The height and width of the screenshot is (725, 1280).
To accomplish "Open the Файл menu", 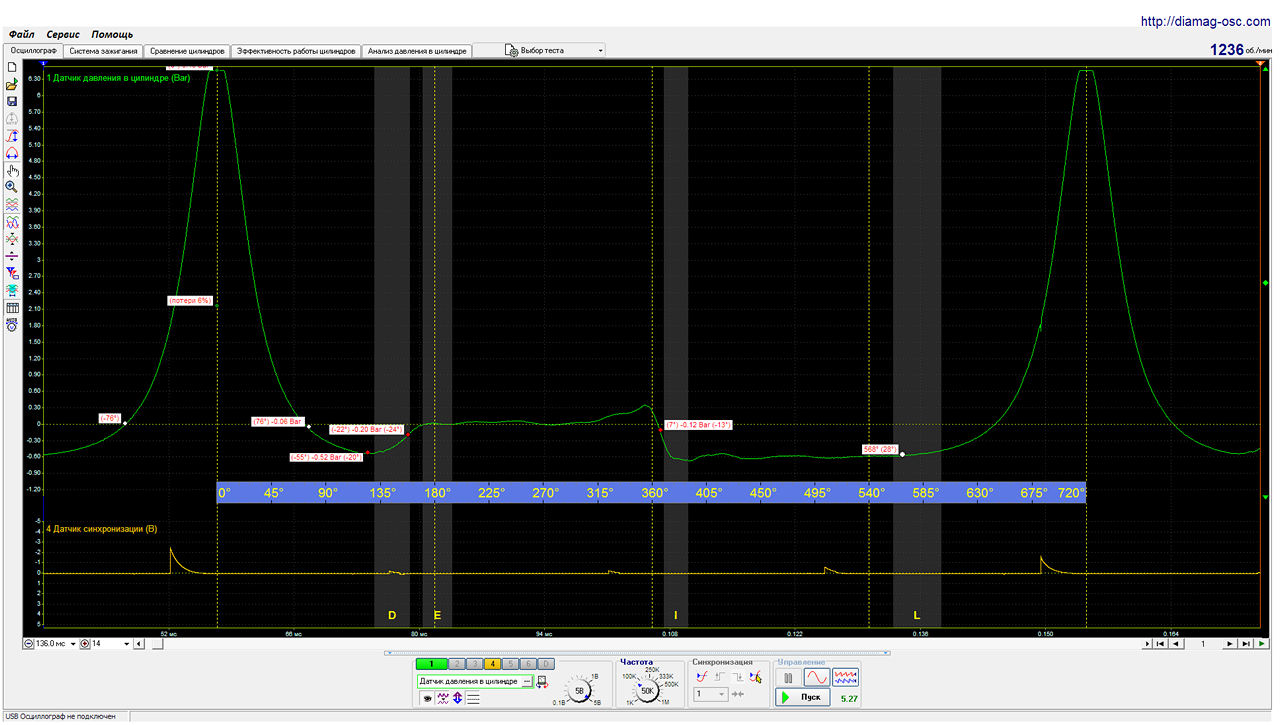I will (x=21, y=34).
